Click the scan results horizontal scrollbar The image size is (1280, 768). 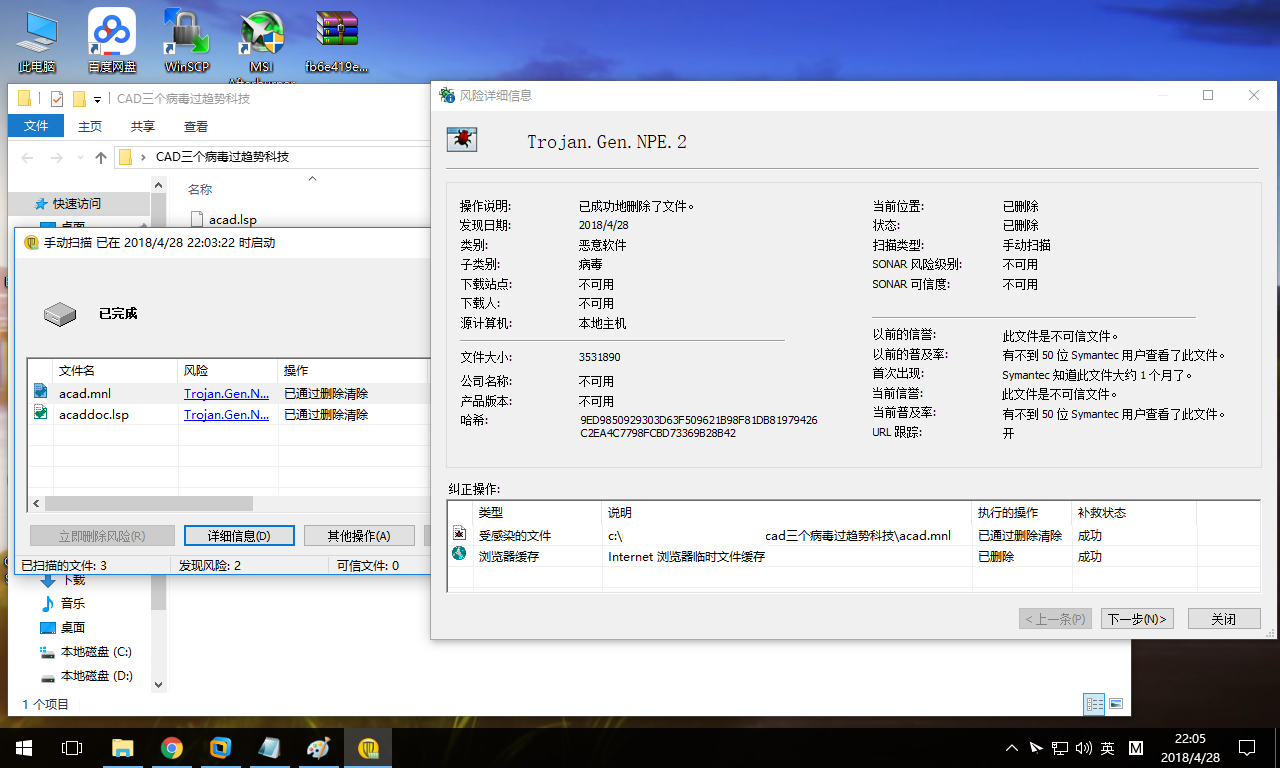[150, 504]
